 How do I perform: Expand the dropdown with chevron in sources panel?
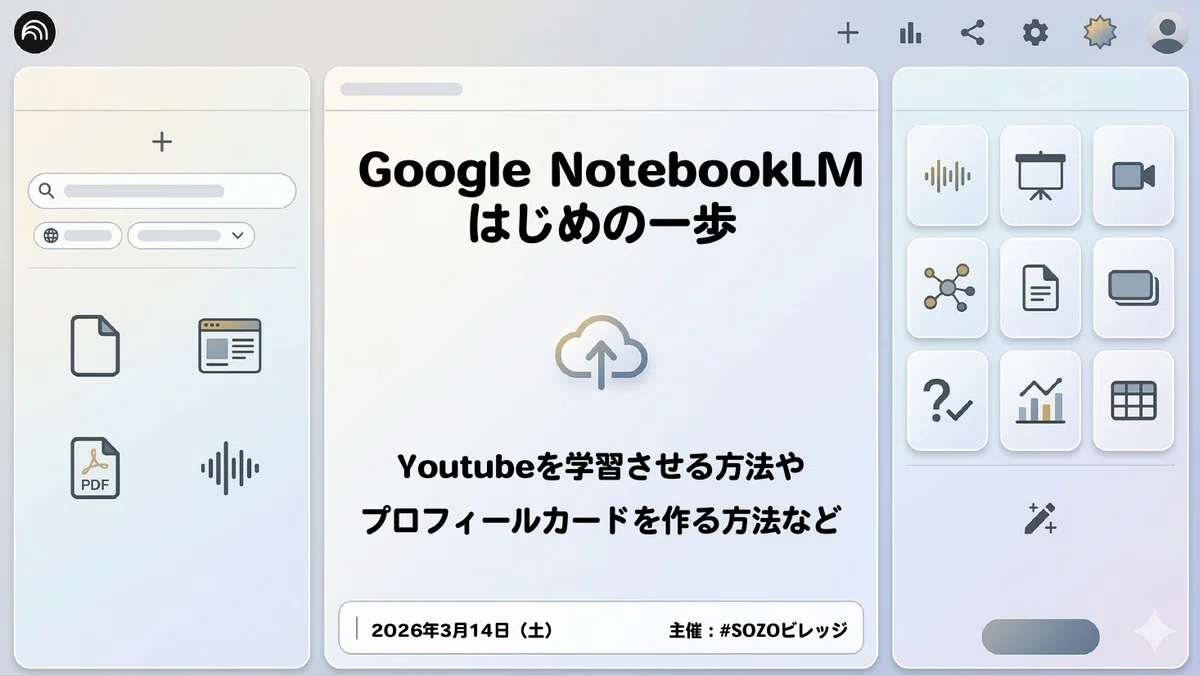(191, 236)
